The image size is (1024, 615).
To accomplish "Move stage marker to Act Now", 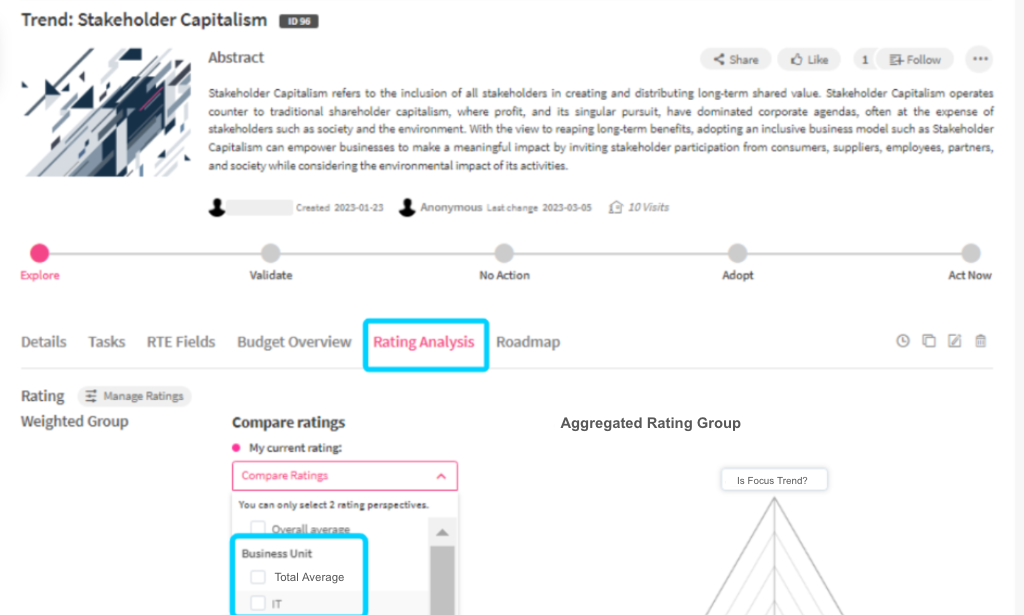I will (970, 254).
